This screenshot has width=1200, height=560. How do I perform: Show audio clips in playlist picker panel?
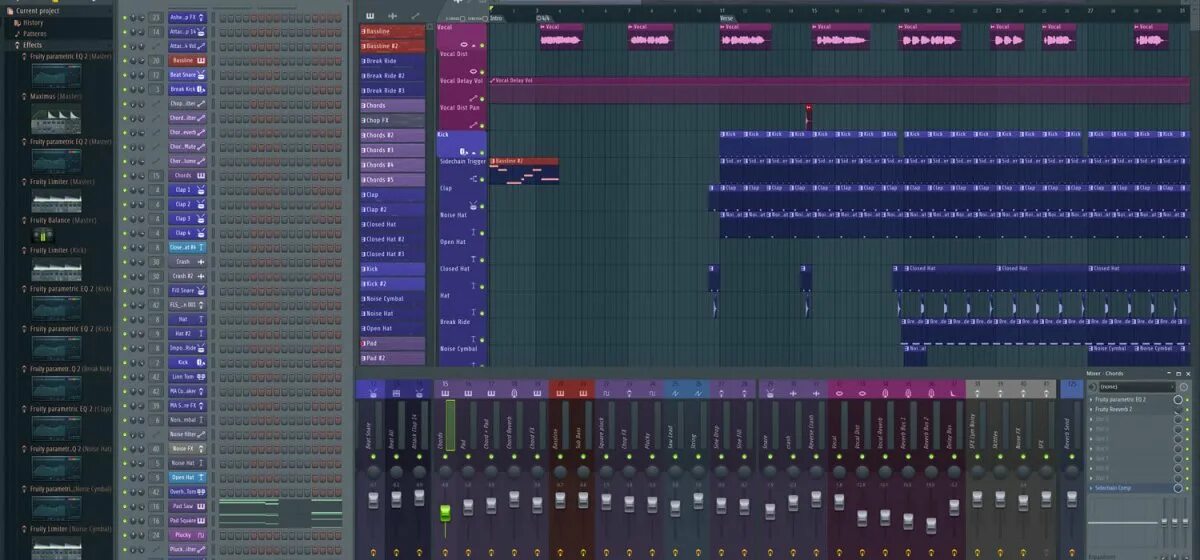pyautogui.click(x=392, y=16)
